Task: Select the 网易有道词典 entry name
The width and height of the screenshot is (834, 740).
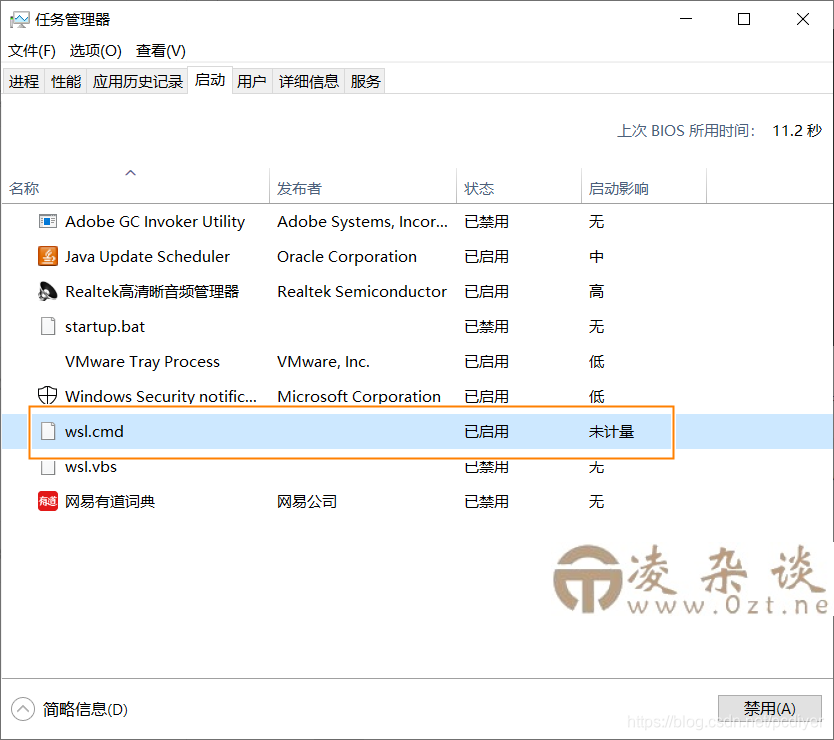Action: coord(110,502)
